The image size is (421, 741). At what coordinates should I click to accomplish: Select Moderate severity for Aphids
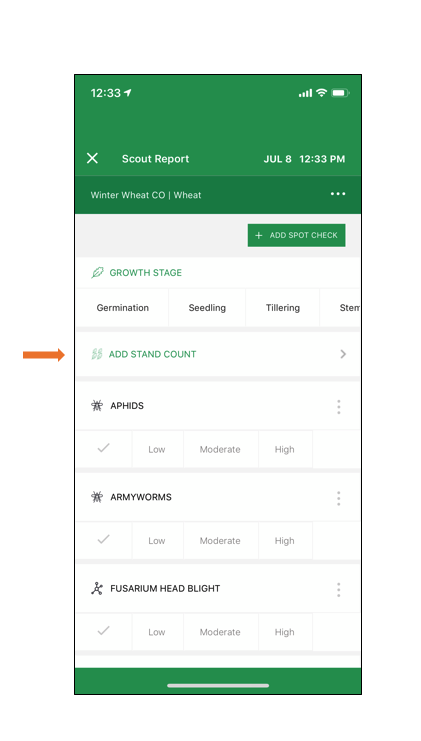coord(220,449)
